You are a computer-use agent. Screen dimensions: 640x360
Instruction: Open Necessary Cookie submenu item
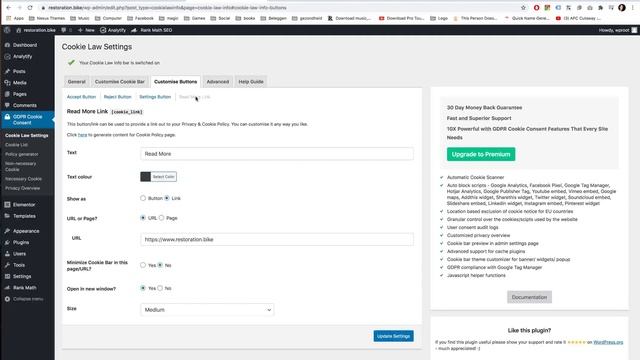click(23, 179)
